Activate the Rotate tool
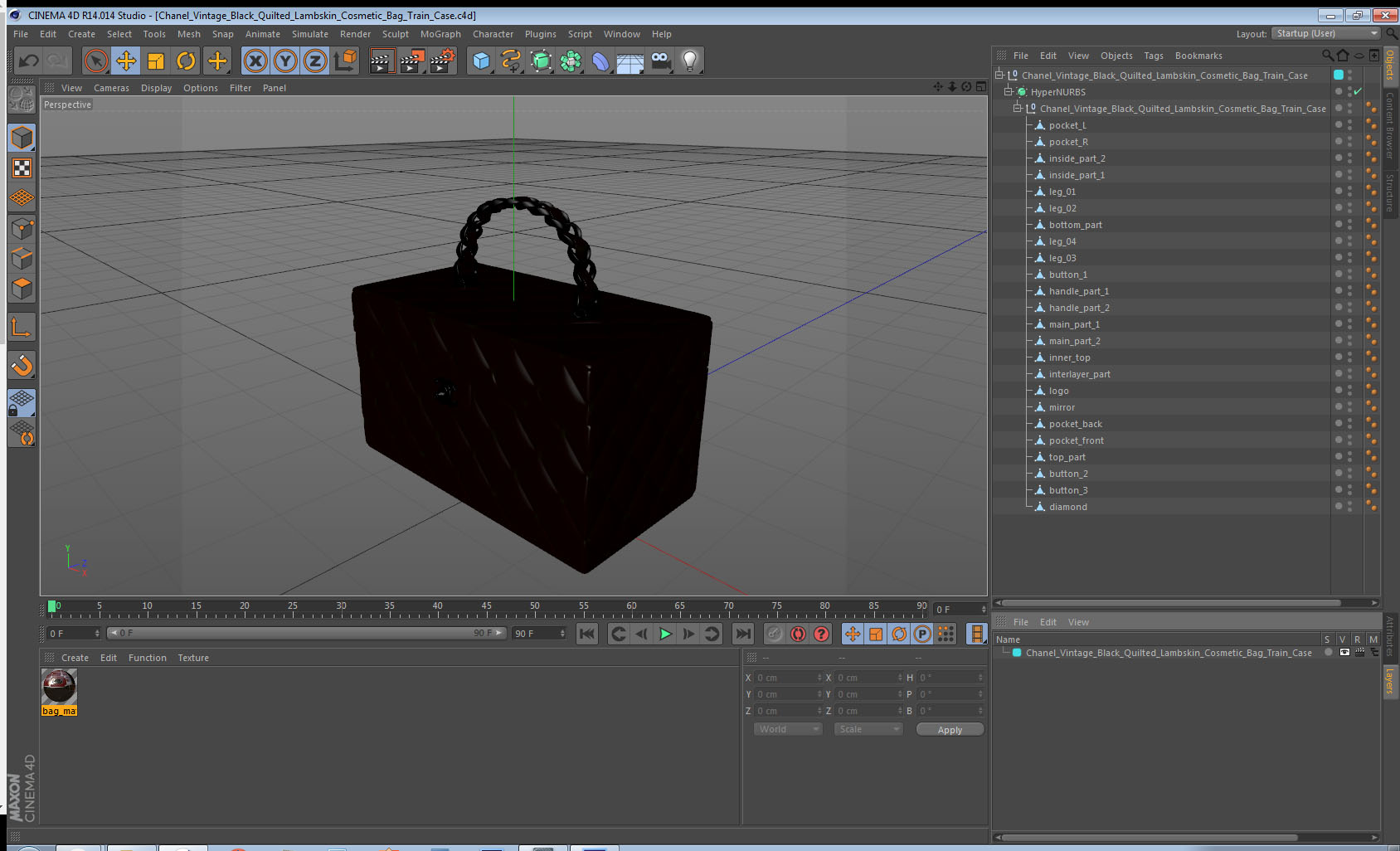 [x=187, y=61]
